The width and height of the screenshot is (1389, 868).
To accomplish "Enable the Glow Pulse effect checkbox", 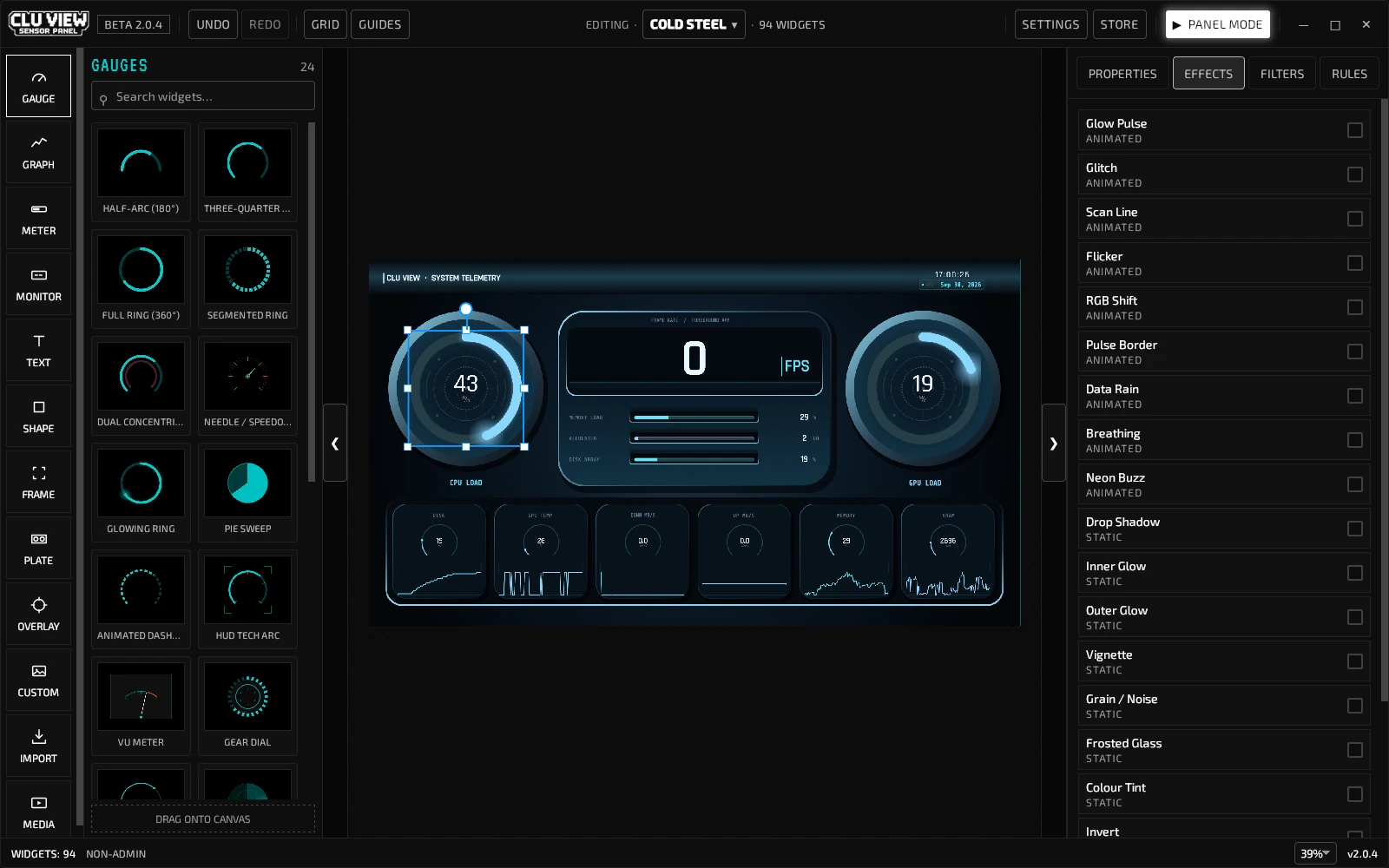I will [1354, 130].
